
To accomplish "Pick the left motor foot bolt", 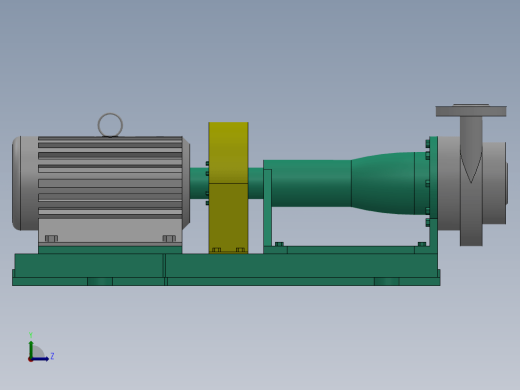I will [51, 238].
